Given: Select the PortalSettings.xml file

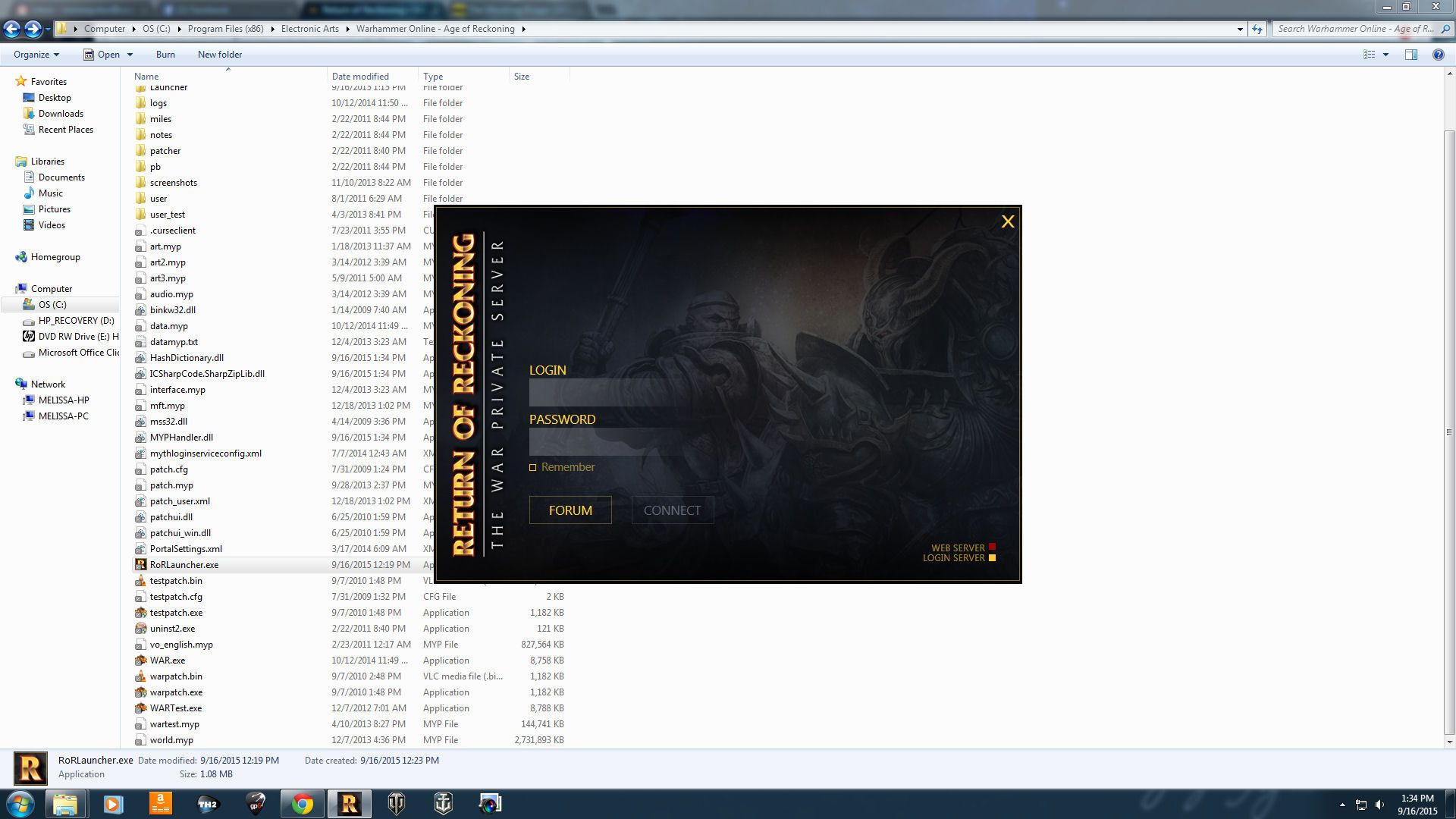Looking at the screenshot, I should click(186, 549).
